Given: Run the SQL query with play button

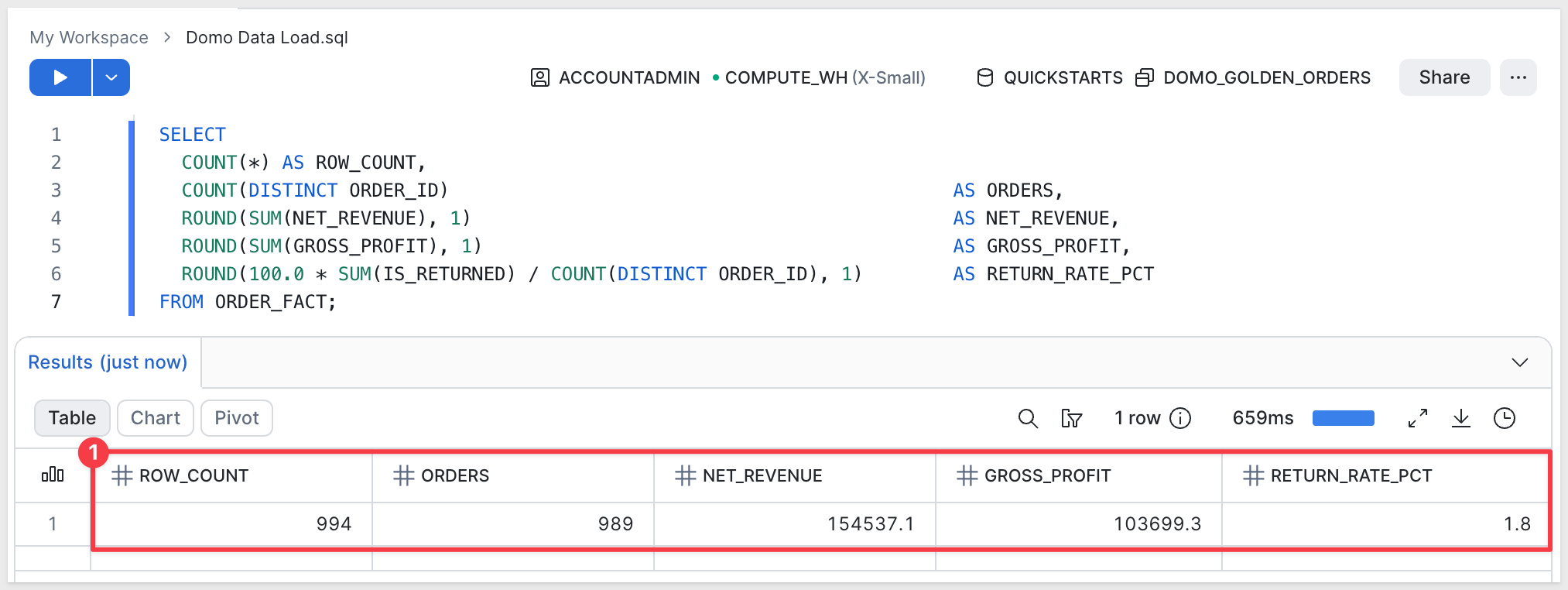Looking at the screenshot, I should (x=60, y=77).
